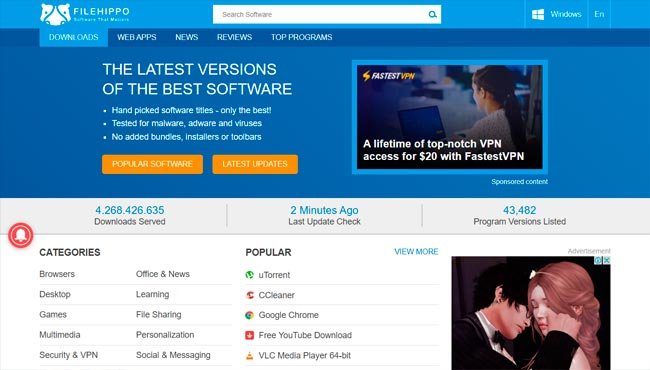Click the FileHippo logo
Viewport: 650px width, 370px height.
point(85,14)
